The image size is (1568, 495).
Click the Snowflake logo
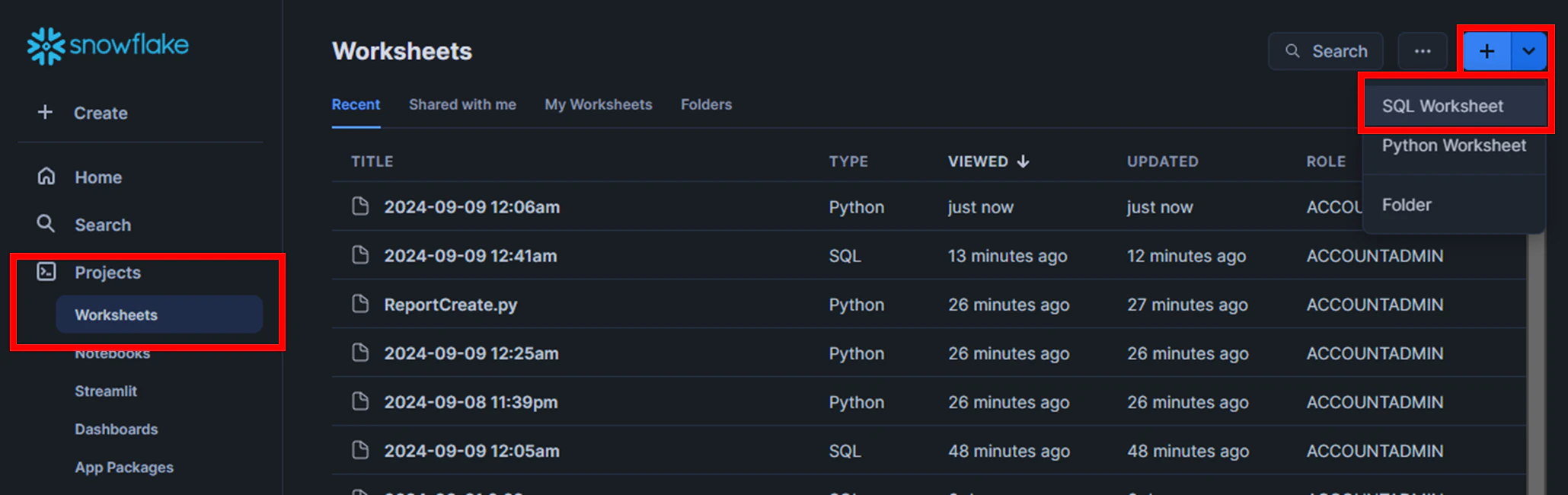pos(107,46)
